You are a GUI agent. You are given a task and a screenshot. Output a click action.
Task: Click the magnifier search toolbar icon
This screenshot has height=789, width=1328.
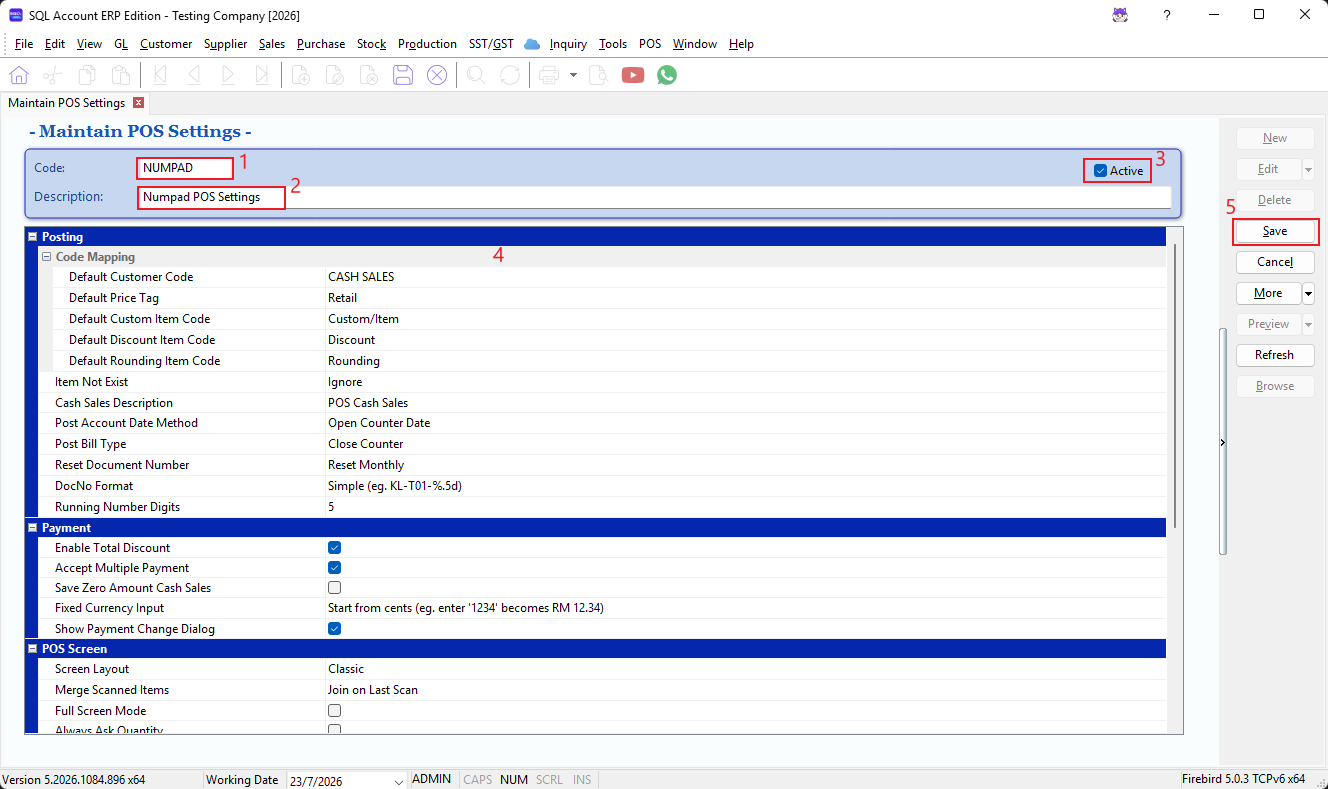click(x=476, y=75)
